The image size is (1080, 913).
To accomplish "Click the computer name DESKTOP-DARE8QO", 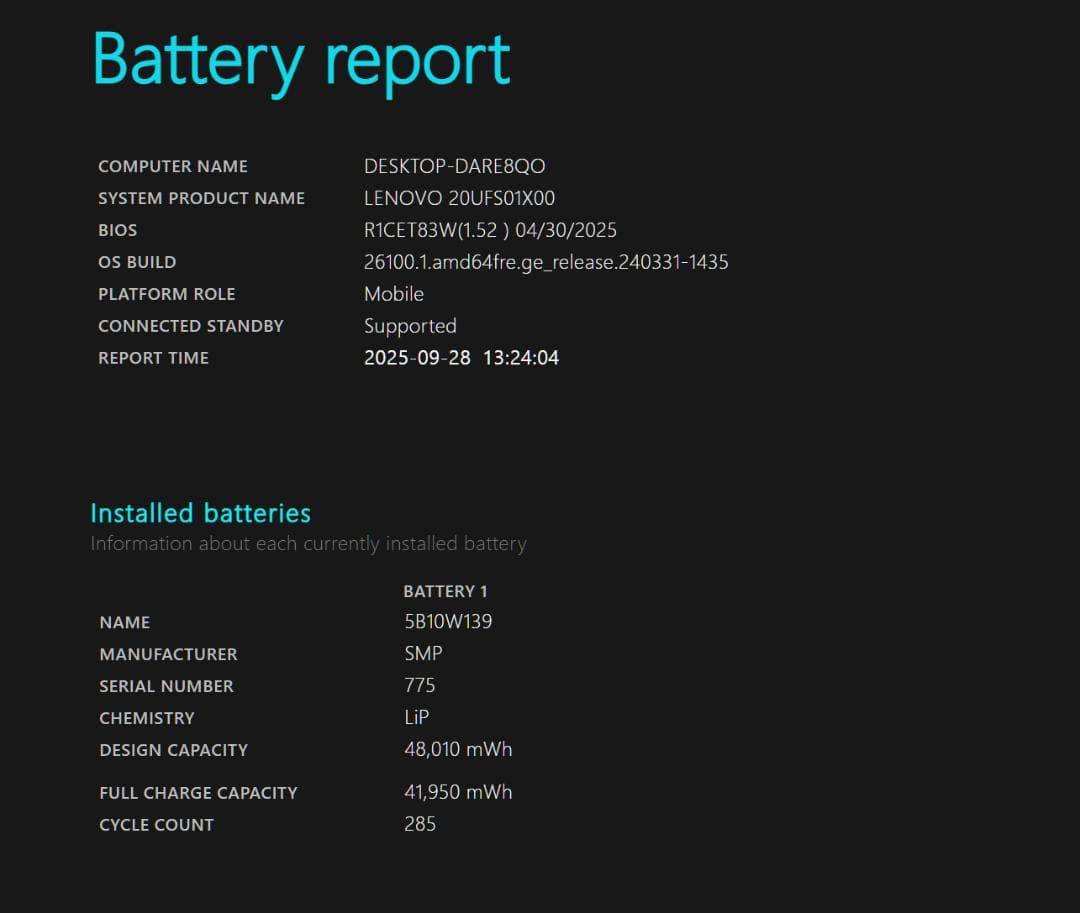I will 454,166.
